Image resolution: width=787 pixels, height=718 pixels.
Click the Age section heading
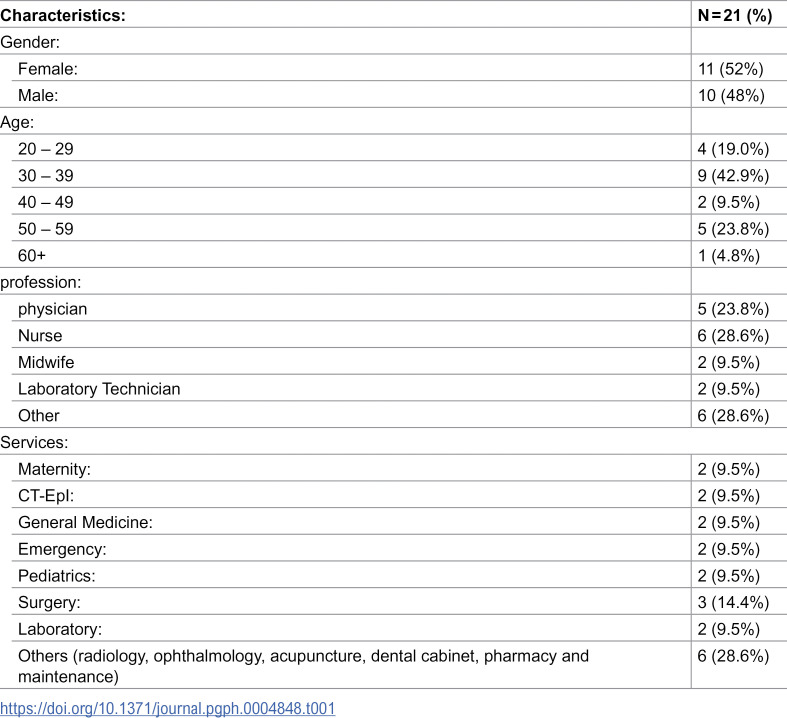click(17, 122)
